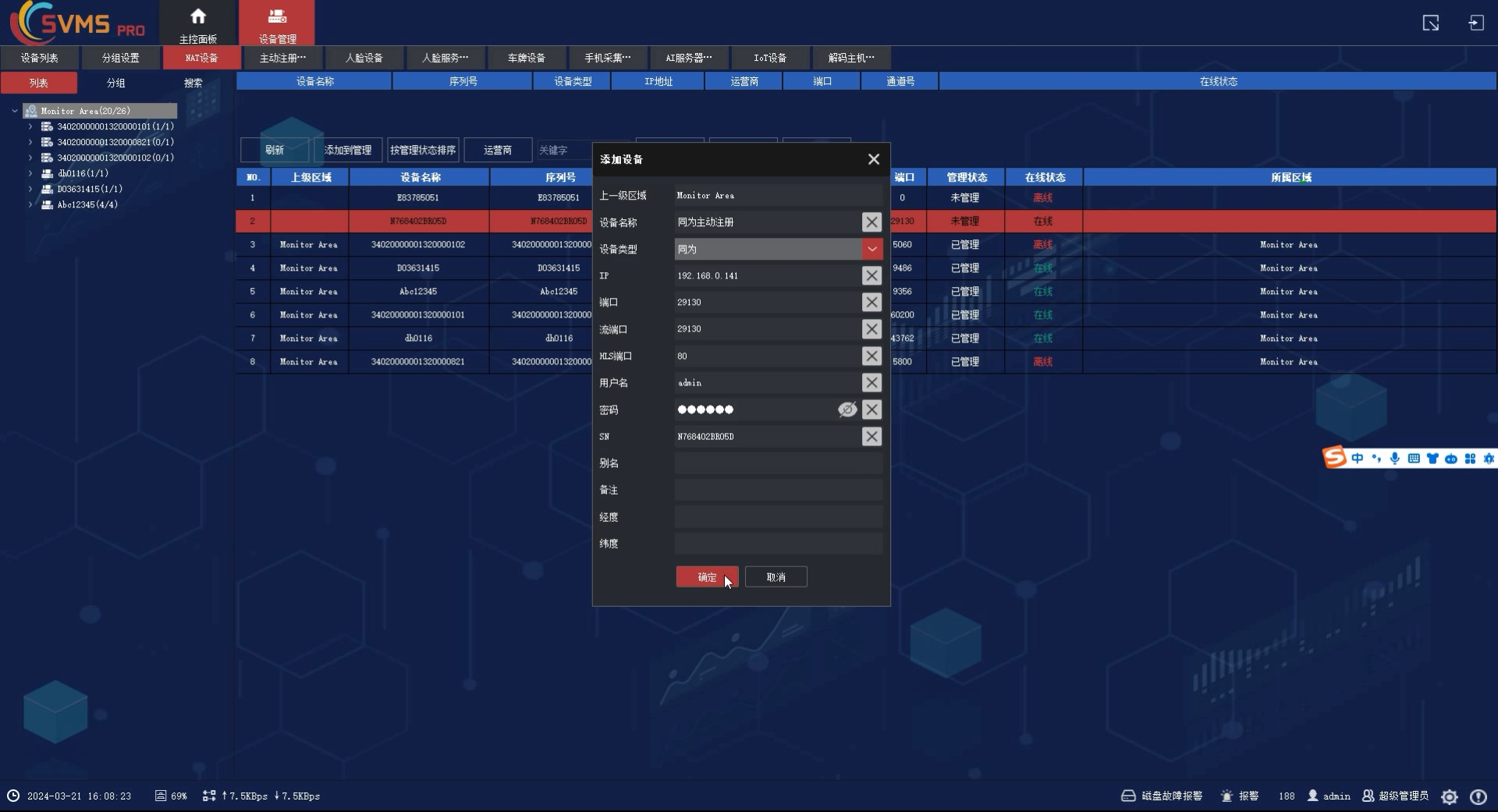
Task: Click the 设备管理 device management icon
Action: 277,17
